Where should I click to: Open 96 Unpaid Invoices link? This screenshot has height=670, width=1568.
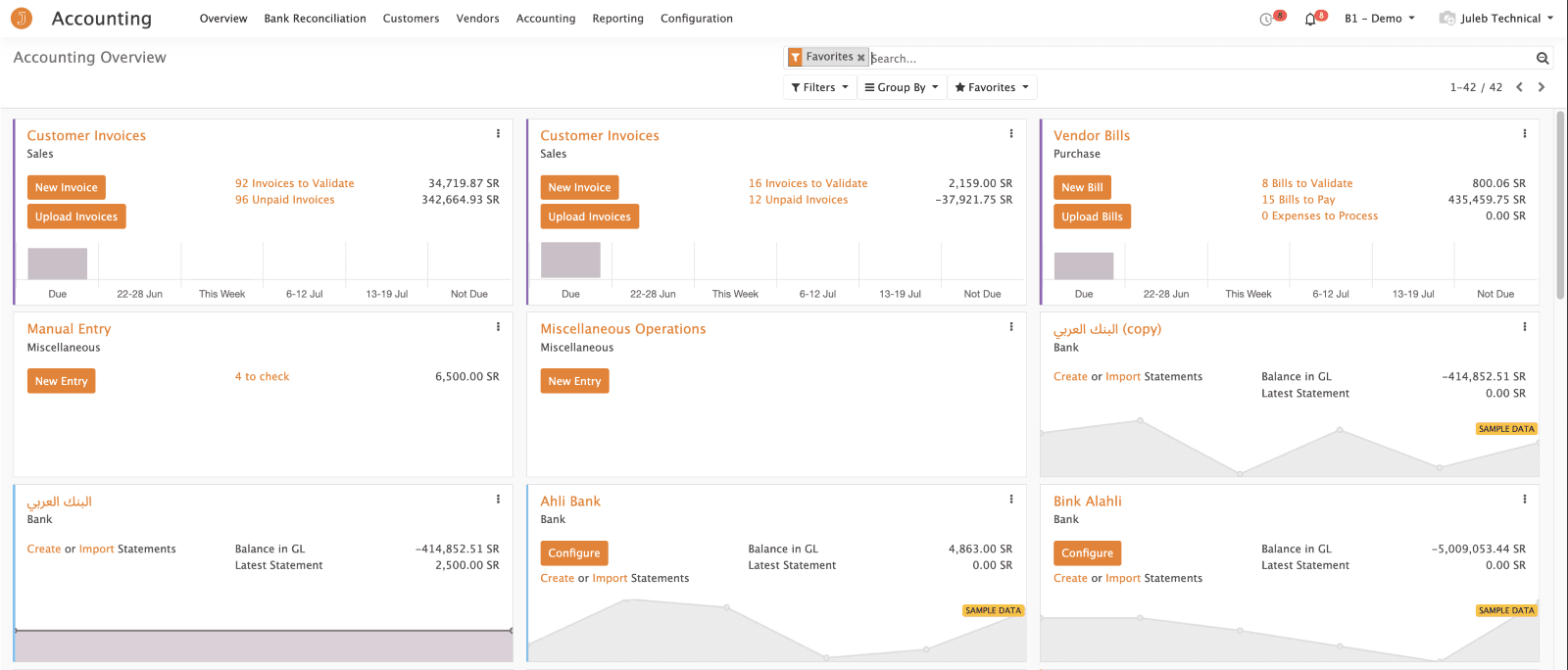pyautogui.click(x=284, y=200)
